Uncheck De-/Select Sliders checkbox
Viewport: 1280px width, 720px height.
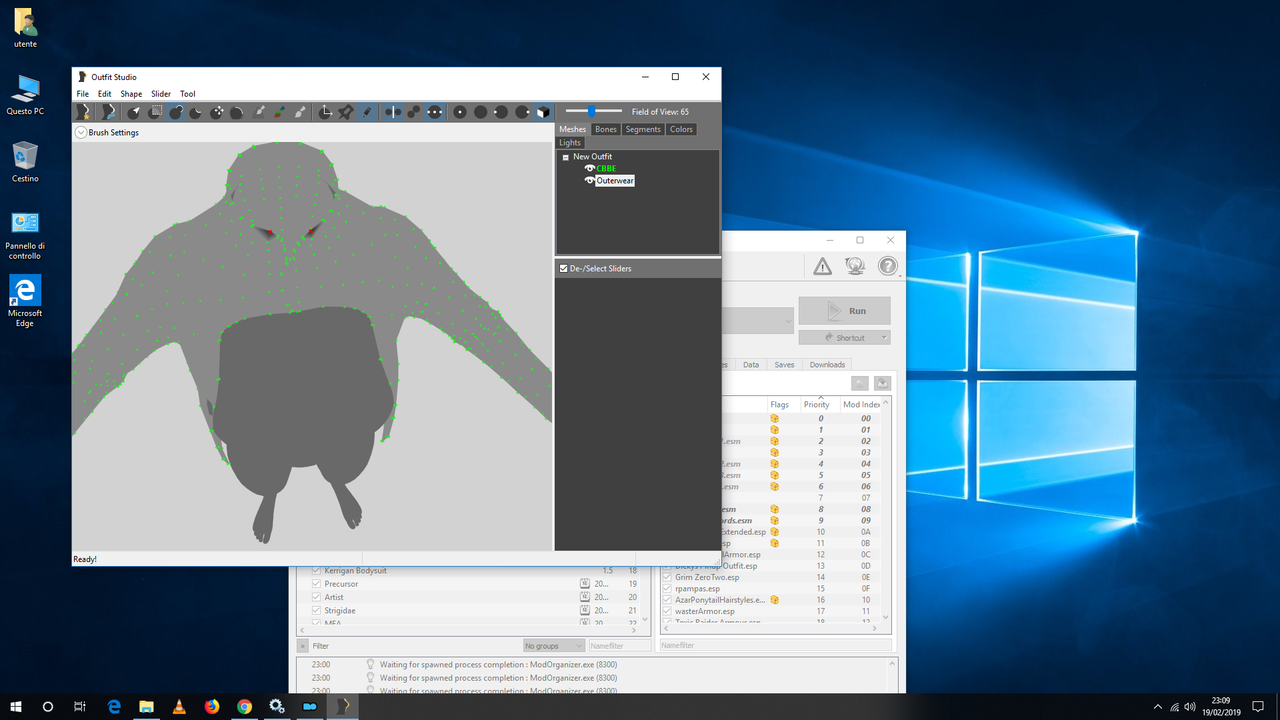[x=564, y=268]
